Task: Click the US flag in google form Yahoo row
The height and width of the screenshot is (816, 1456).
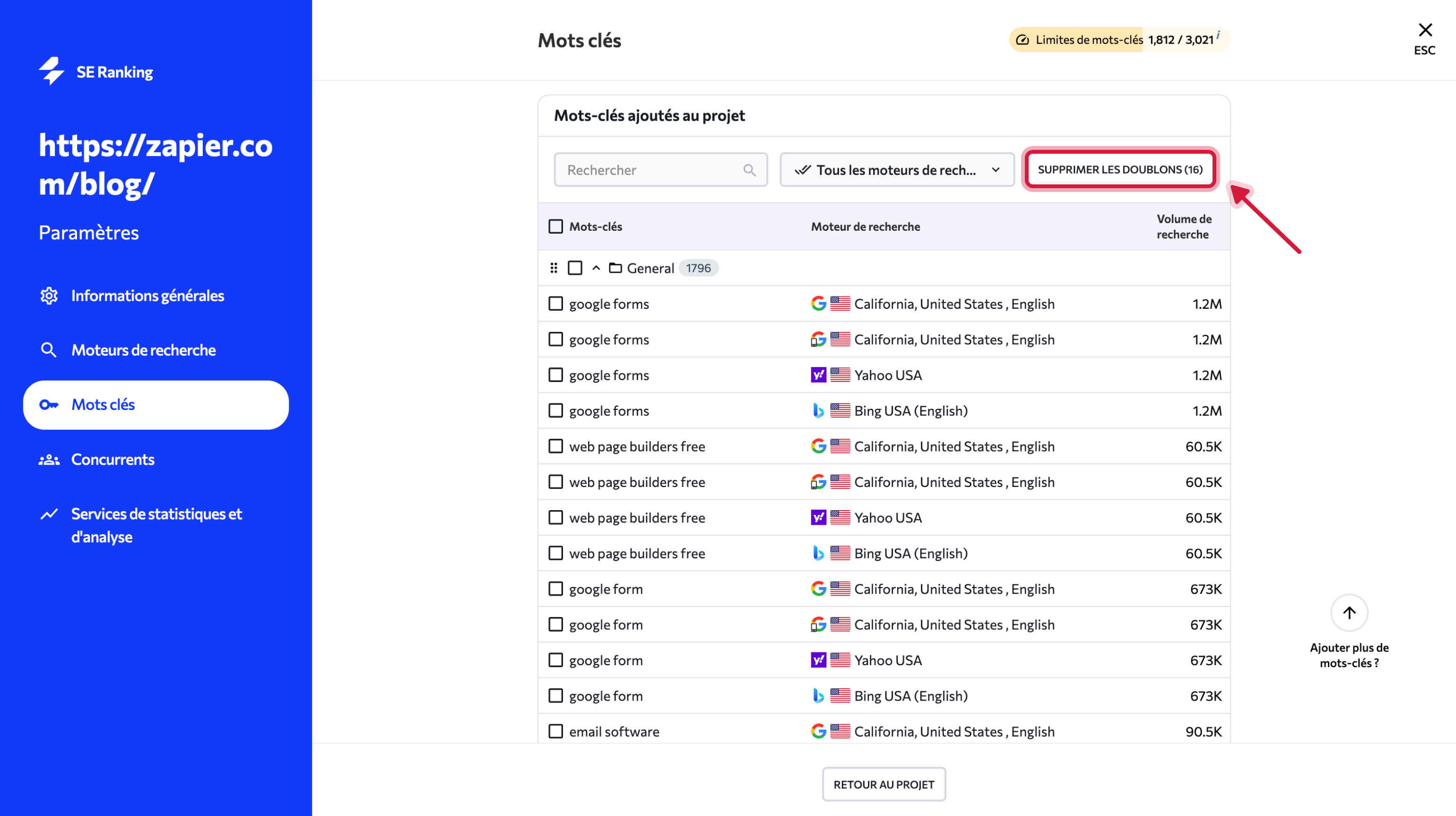Action: (840, 660)
